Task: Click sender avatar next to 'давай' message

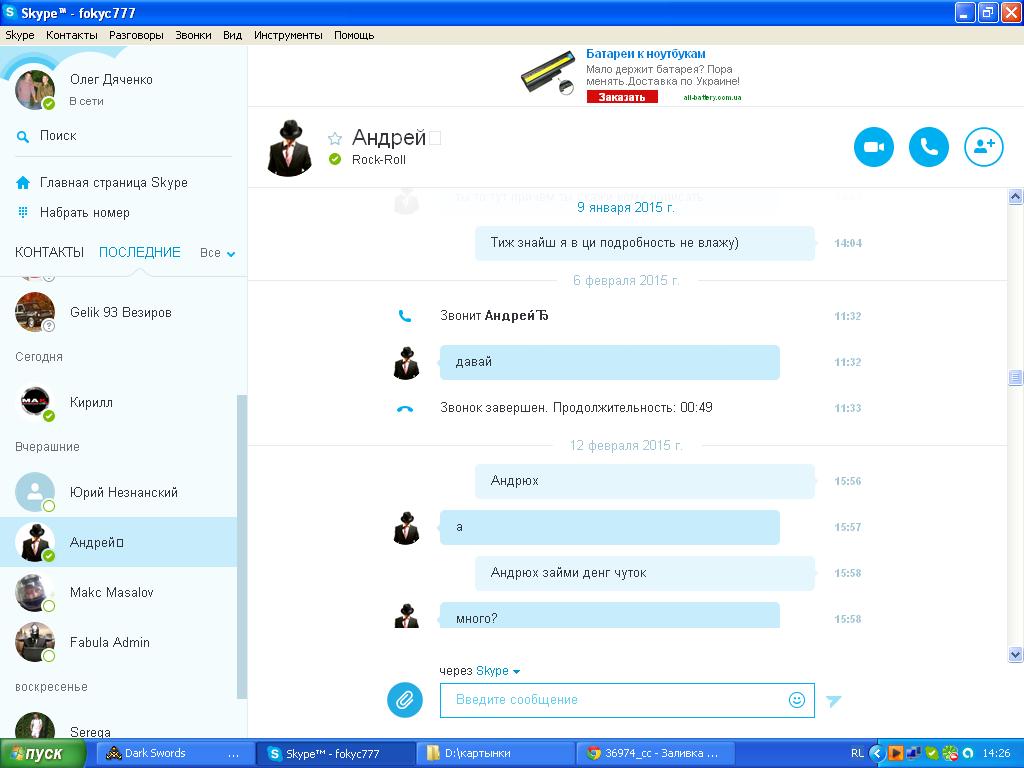Action: click(406, 363)
